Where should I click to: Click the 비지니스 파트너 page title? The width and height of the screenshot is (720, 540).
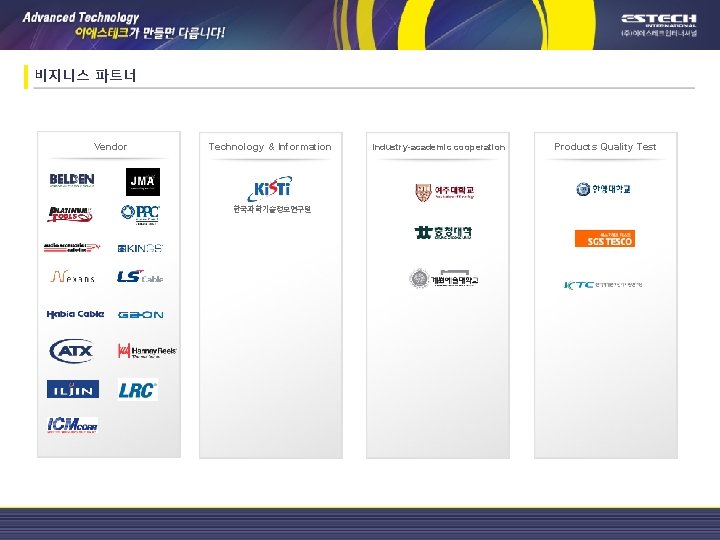click(85, 75)
